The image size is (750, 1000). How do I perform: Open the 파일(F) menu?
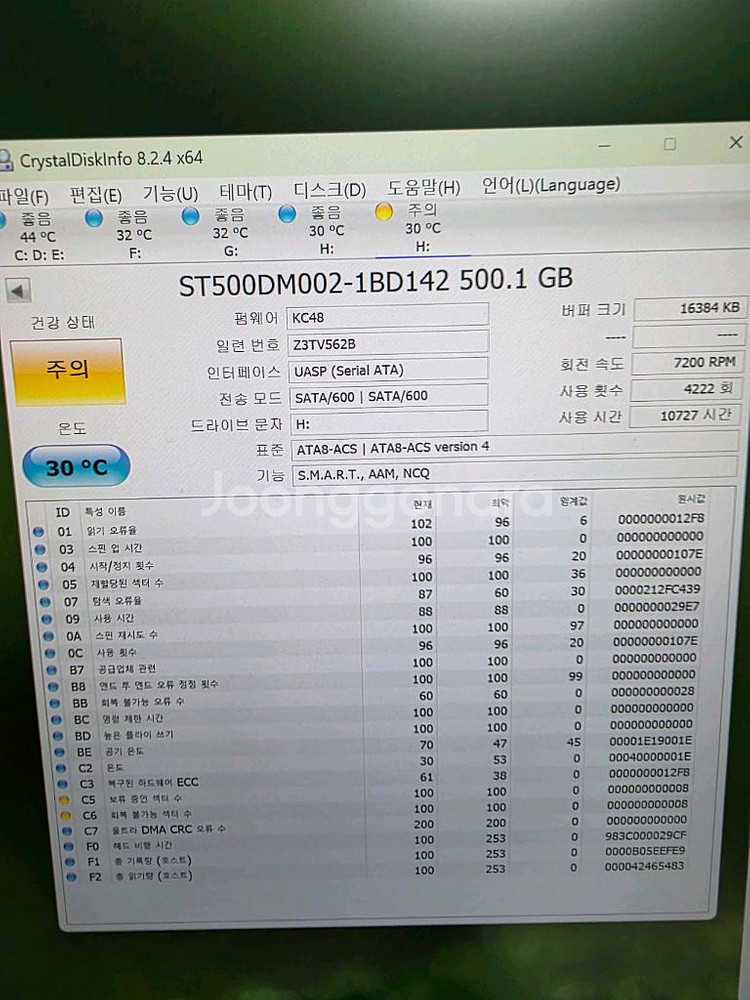point(24,196)
